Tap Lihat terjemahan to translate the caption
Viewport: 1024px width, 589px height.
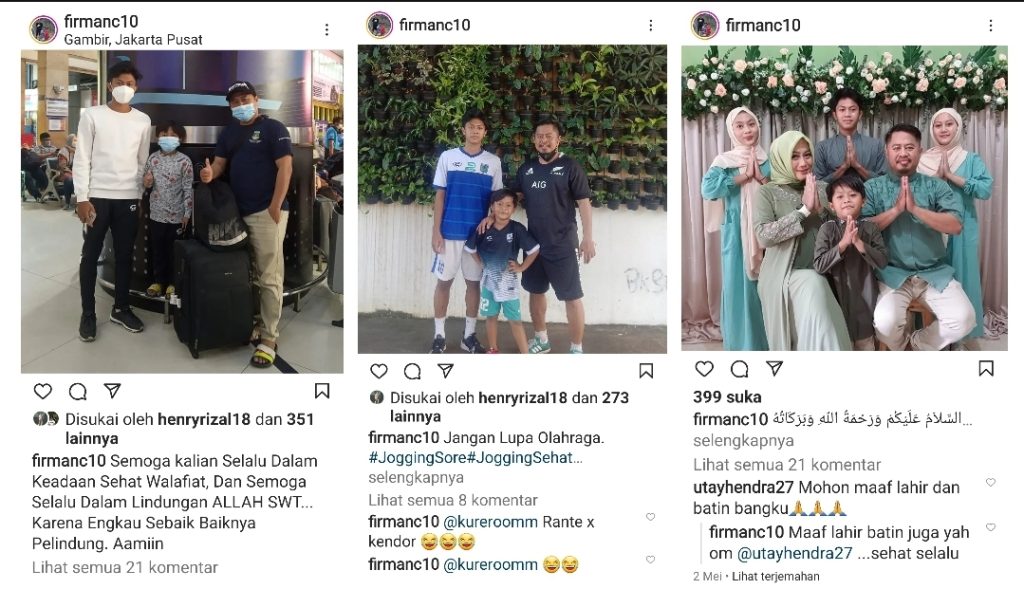coord(775,577)
